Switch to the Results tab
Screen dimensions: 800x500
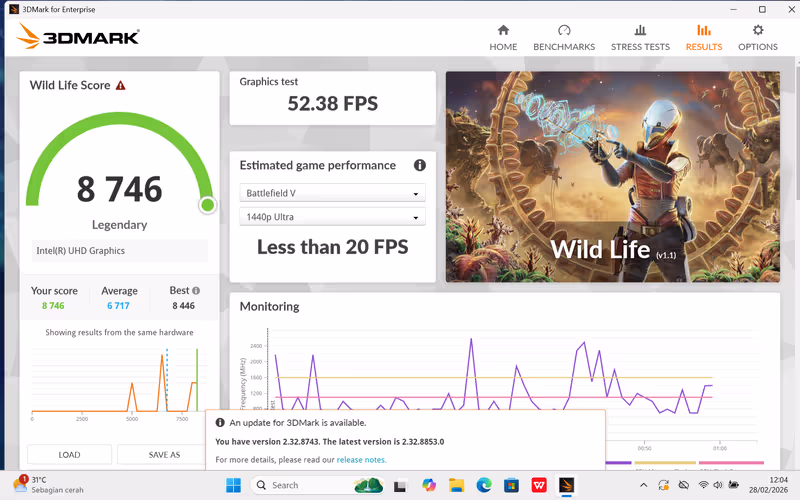tap(703, 38)
